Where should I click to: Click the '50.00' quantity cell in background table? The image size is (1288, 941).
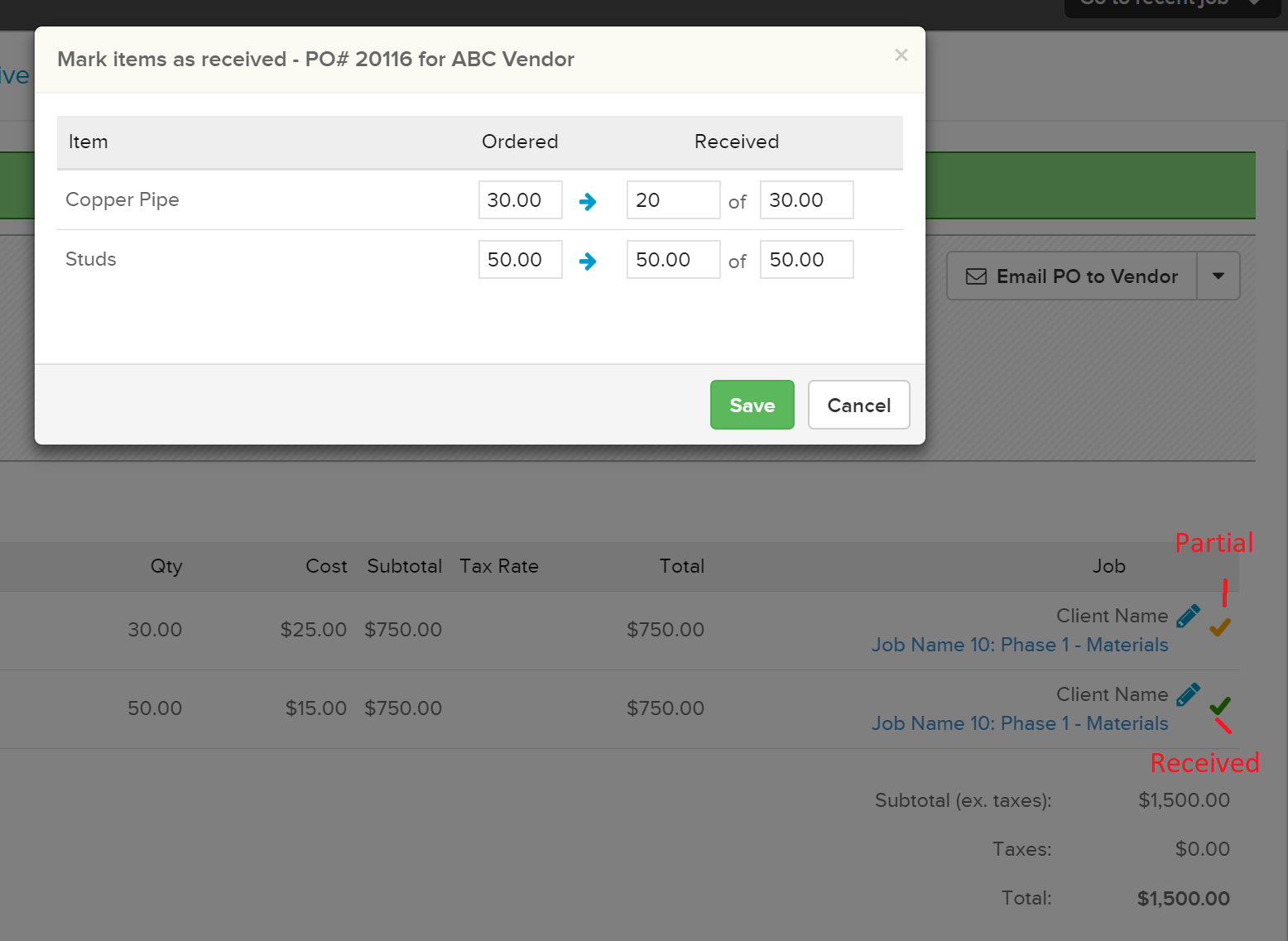155,708
